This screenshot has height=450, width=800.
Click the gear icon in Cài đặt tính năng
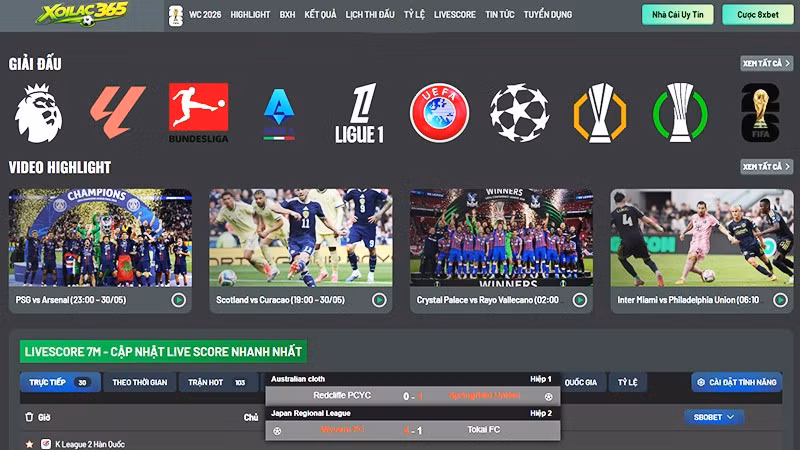coord(701,382)
